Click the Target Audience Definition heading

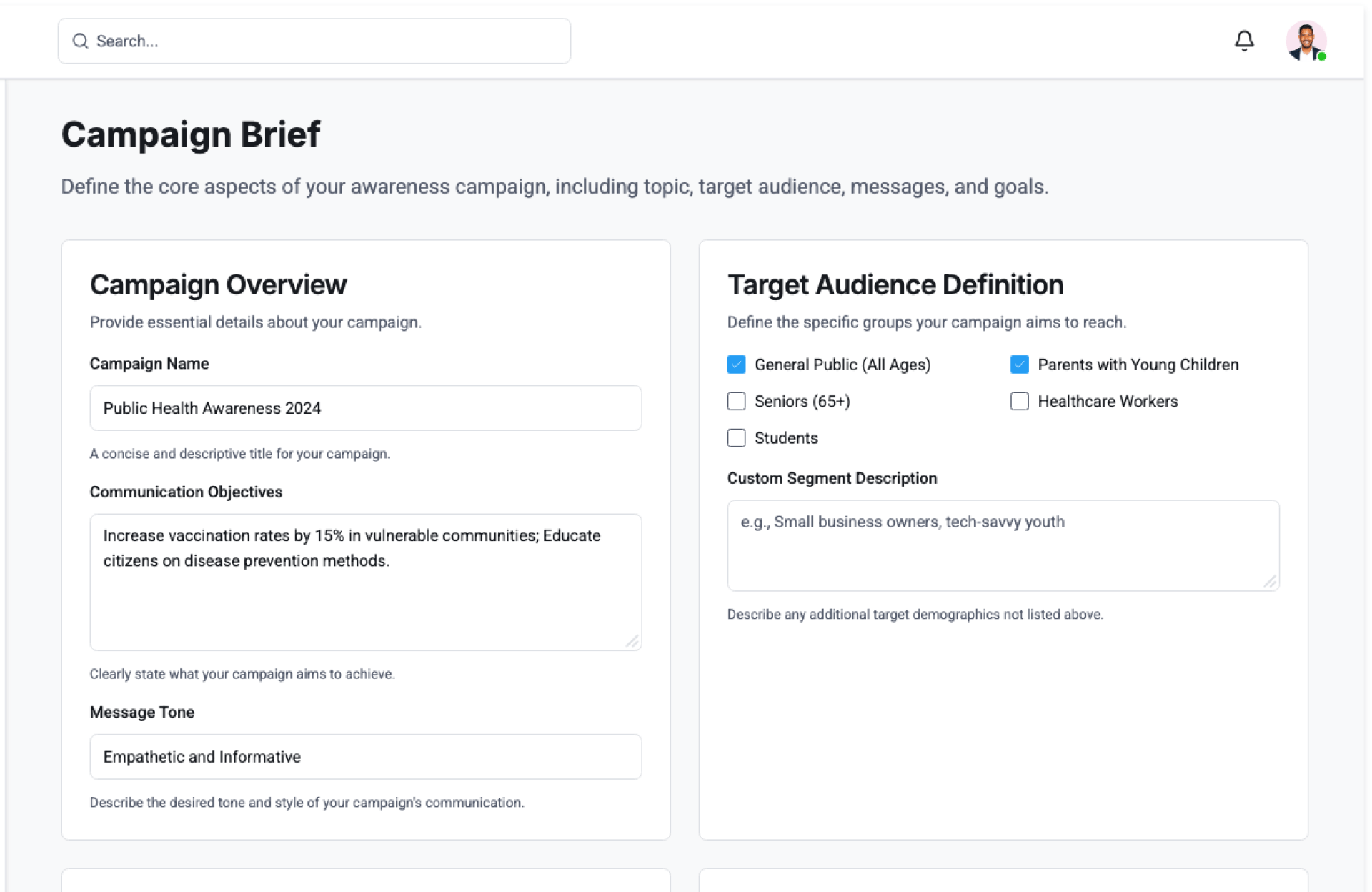pyautogui.click(x=895, y=284)
